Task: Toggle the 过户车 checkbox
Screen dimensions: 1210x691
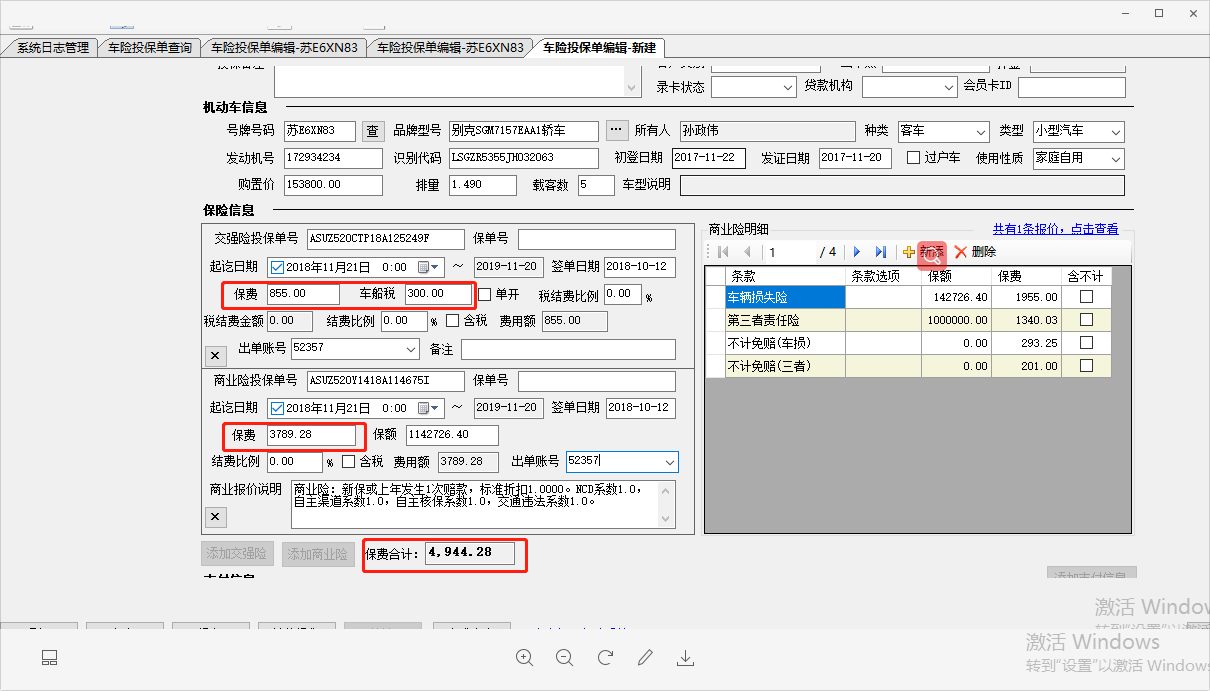Action: [913, 158]
